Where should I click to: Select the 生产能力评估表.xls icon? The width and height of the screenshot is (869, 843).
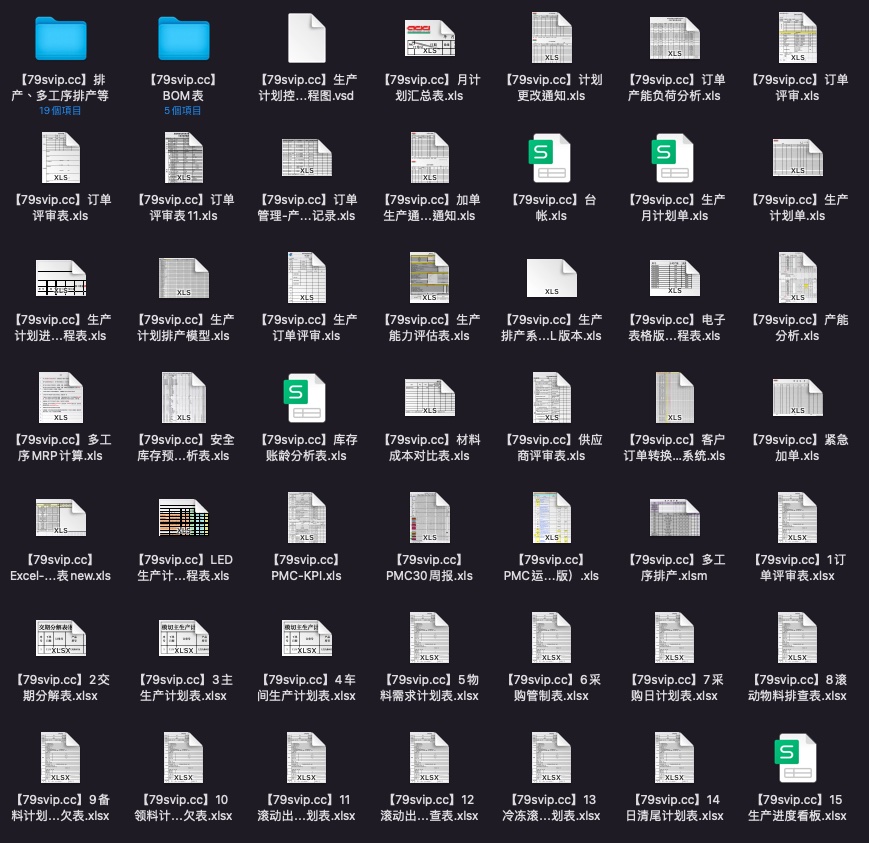[430, 278]
